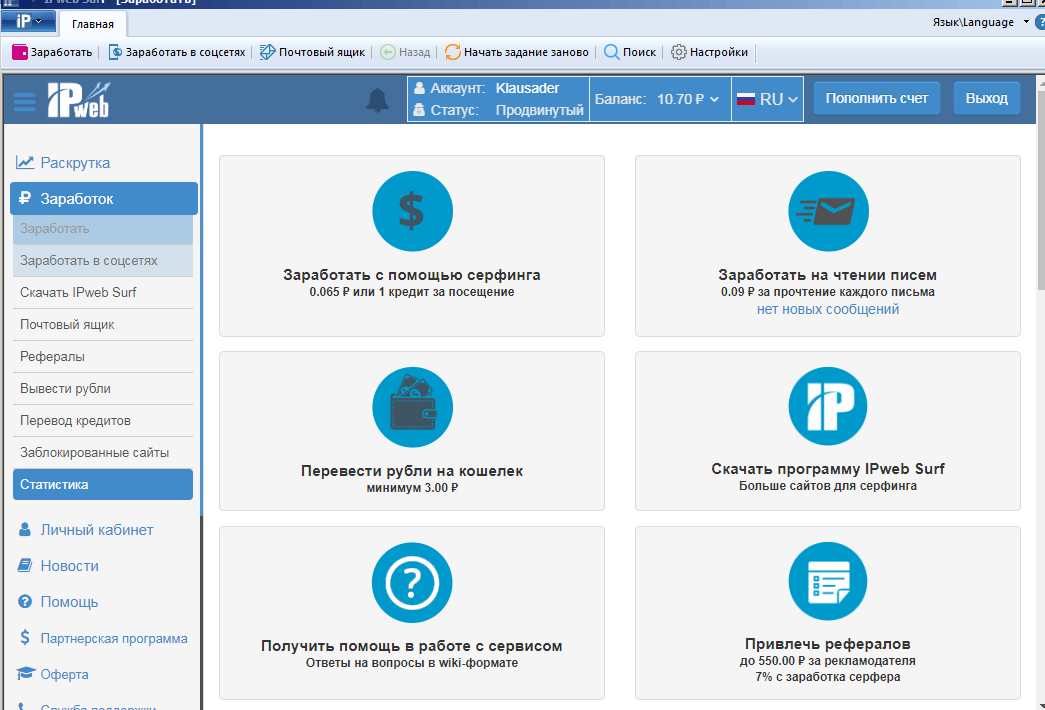Click the нет новых сообщений link
Viewport: 1045px width, 710px height.
[x=828, y=309]
